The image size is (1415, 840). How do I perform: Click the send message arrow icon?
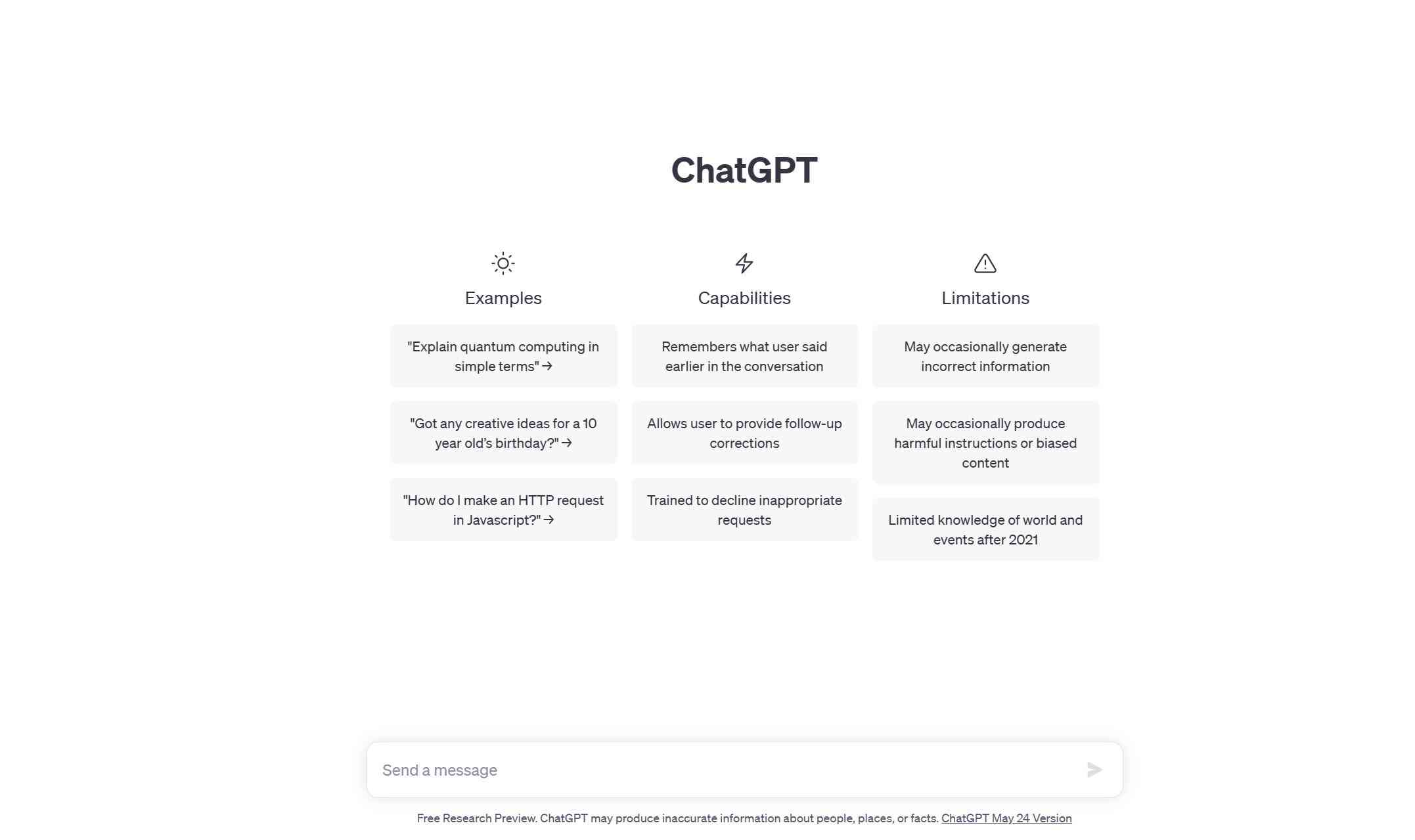[1093, 770]
